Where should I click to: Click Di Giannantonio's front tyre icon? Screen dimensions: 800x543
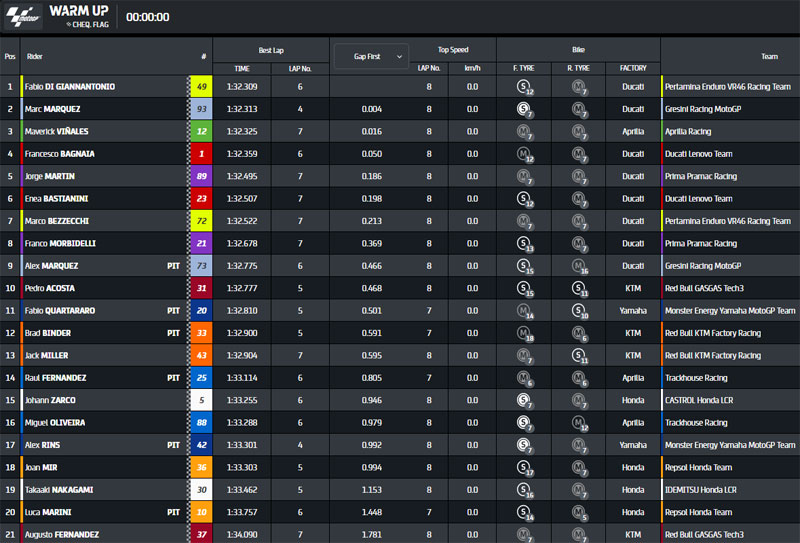point(523,87)
